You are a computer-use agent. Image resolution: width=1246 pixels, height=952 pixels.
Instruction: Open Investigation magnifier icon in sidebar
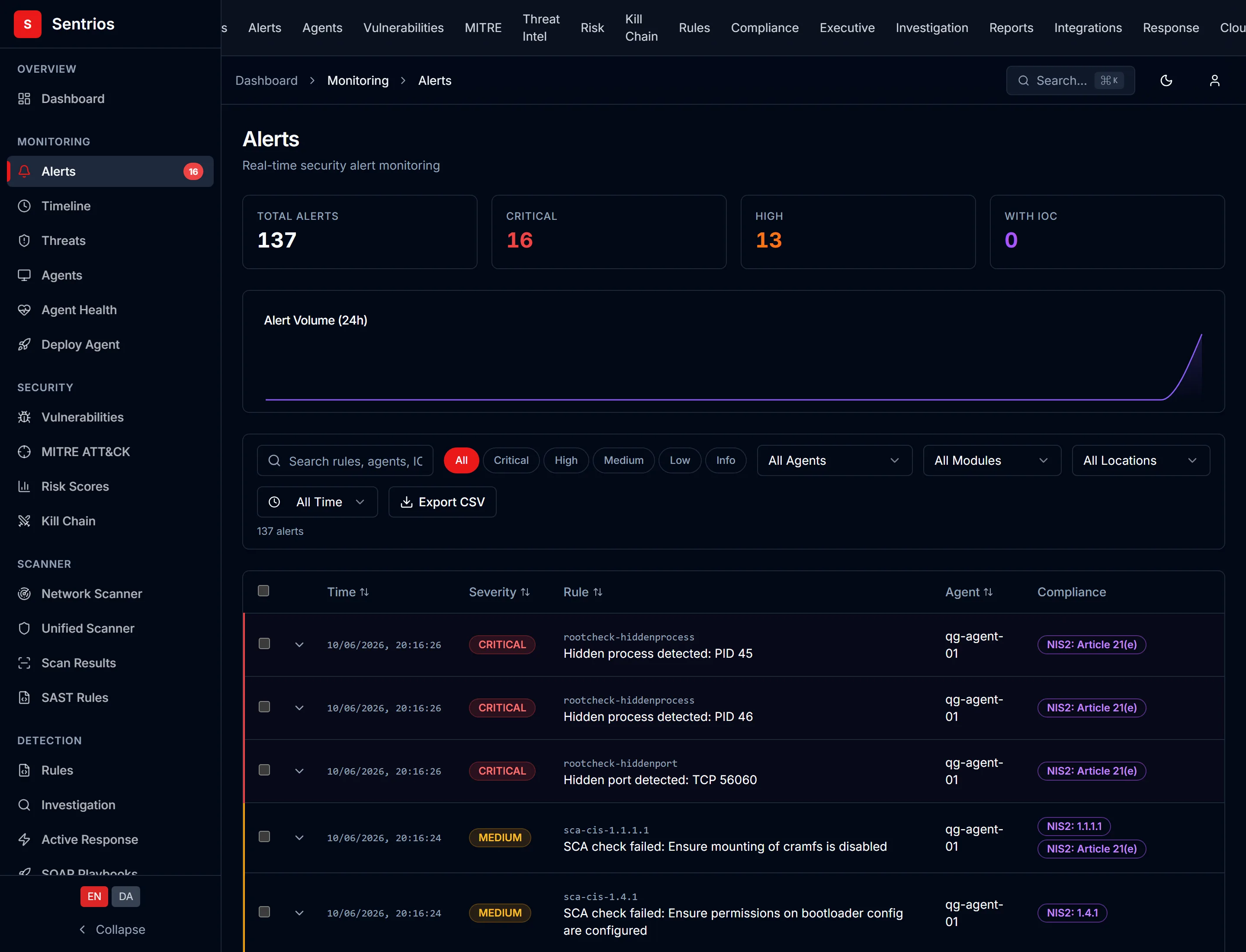[x=24, y=805]
